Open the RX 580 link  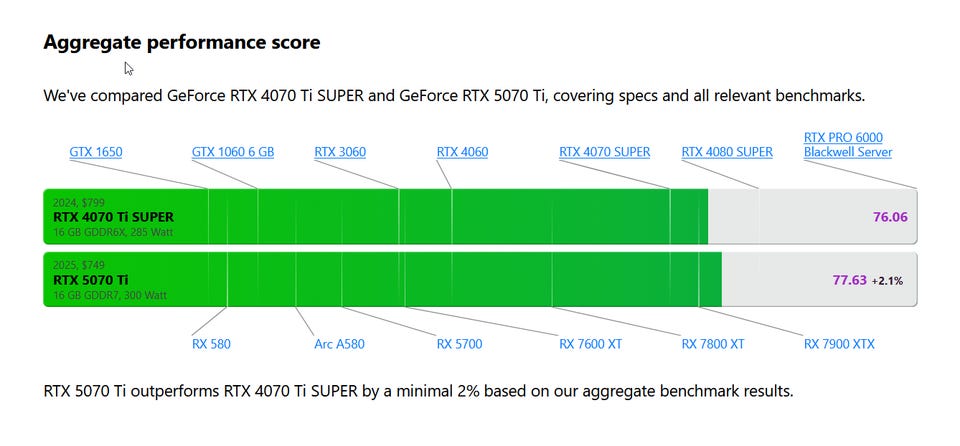pos(211,344)
